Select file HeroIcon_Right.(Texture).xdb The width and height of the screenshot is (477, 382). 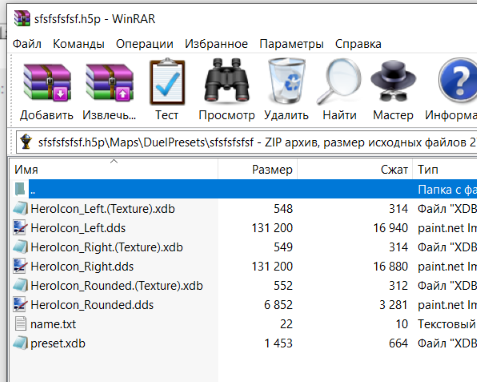click(107, 247)
